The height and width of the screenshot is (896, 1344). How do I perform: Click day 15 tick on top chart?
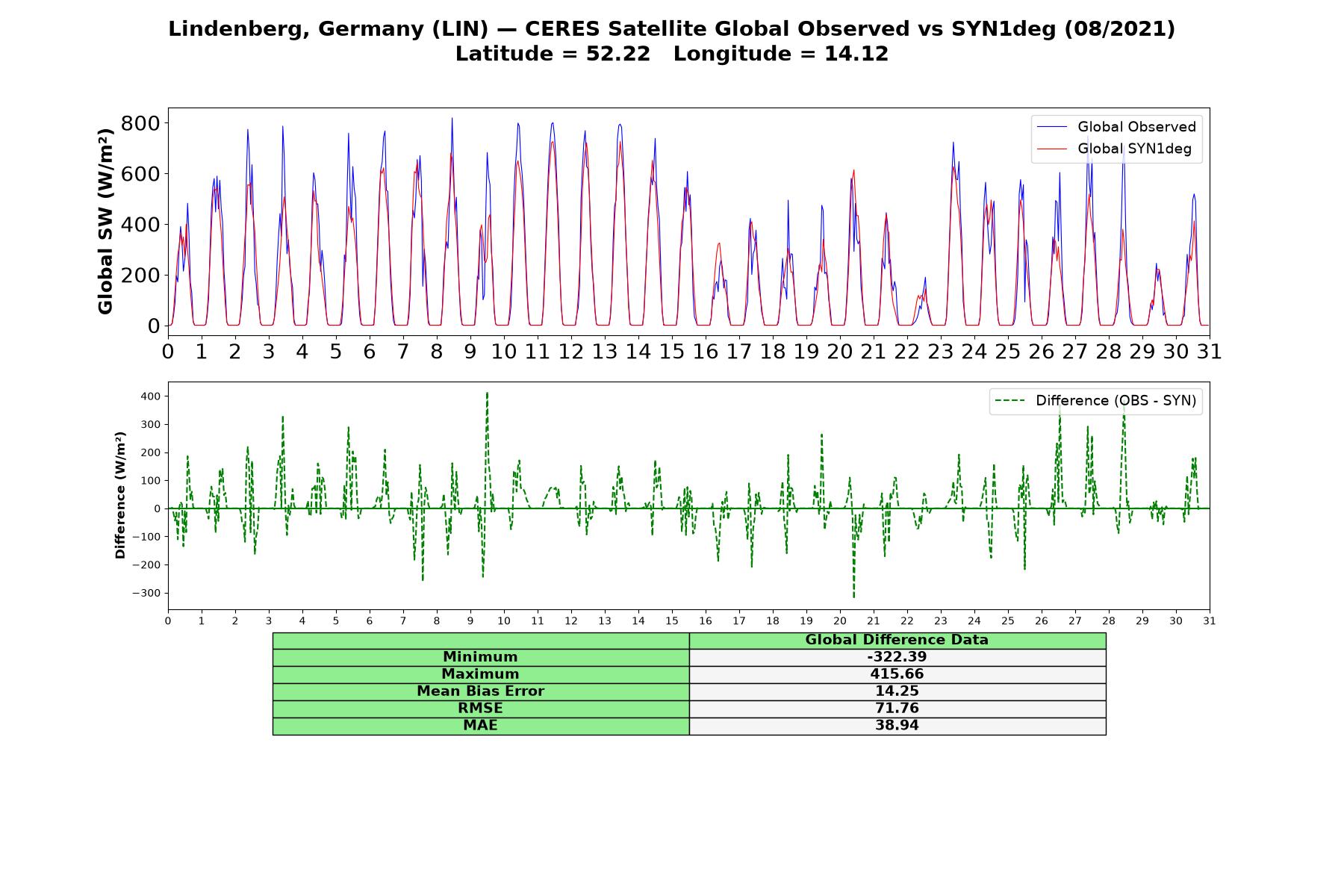672,352
